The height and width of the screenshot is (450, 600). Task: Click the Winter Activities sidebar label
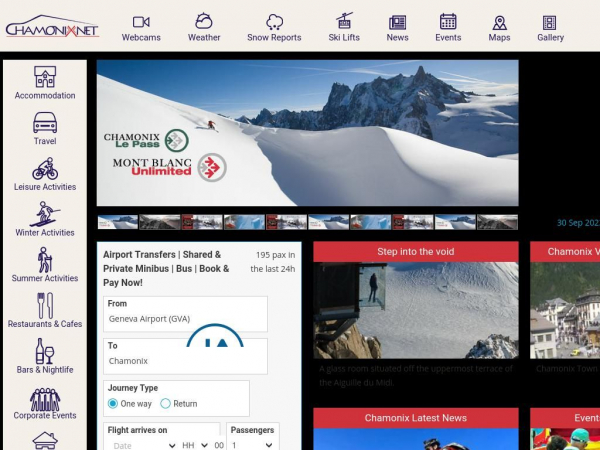coord(45,233)
